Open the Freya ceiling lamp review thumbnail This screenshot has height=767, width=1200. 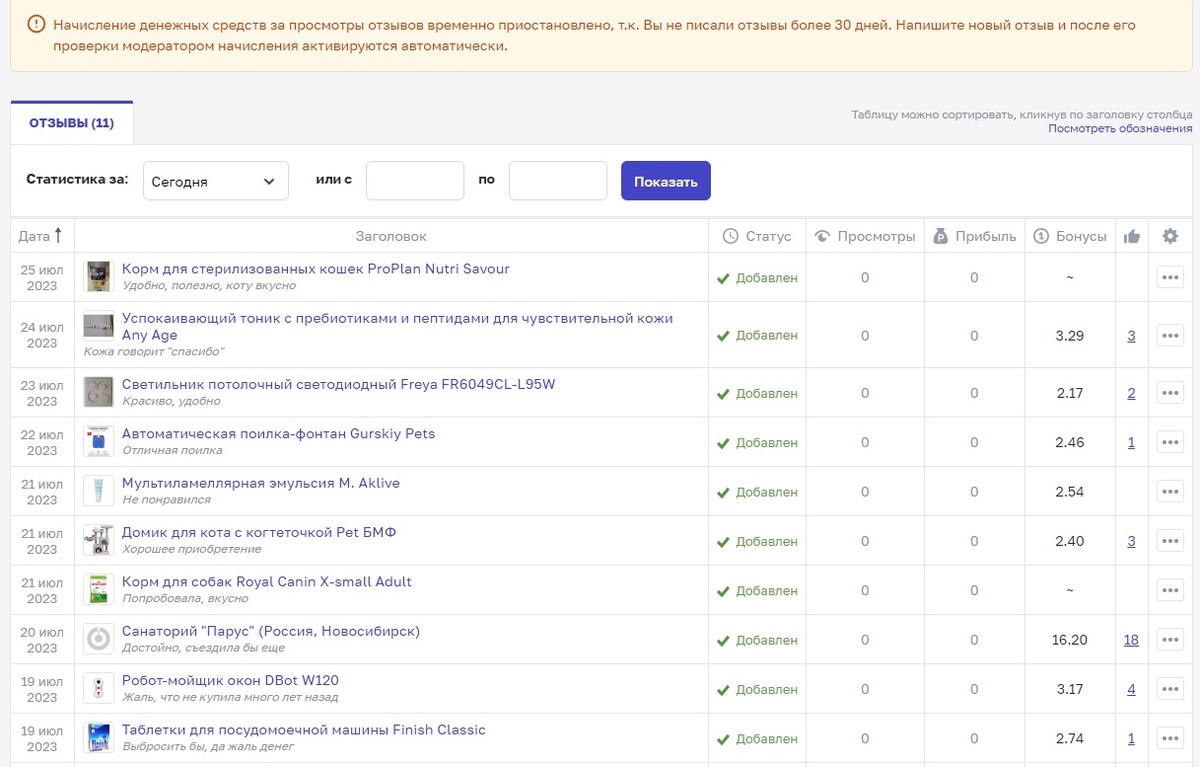tap(98, 392)
